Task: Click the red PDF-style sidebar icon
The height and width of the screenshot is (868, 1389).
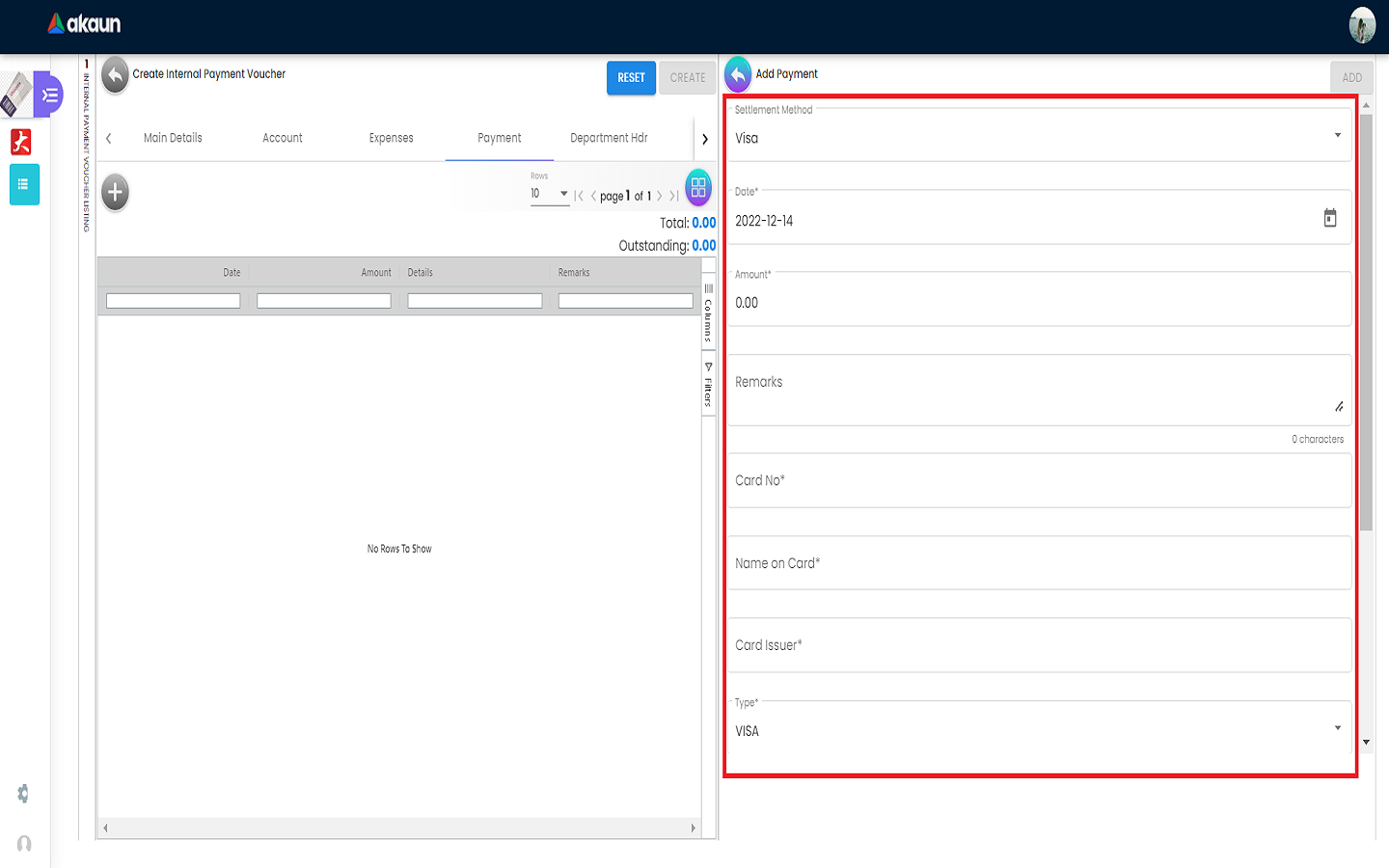Action: click(21, 142)
